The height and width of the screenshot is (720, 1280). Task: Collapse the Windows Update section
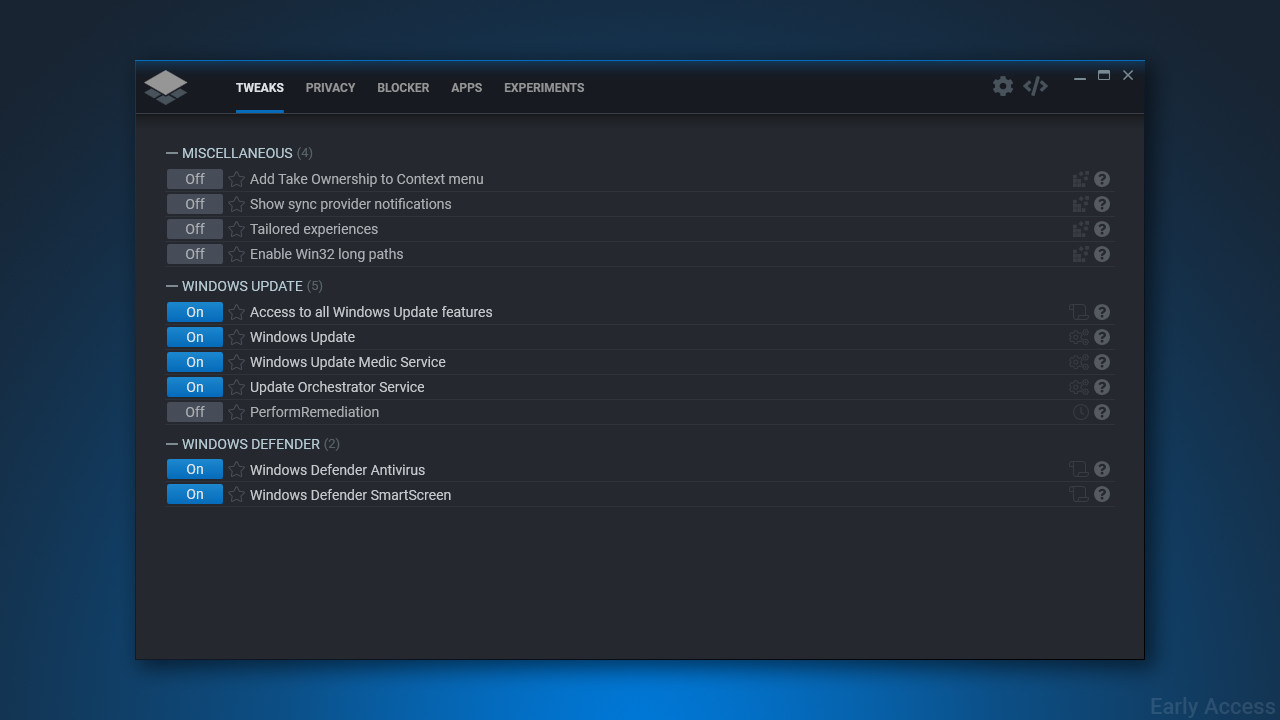coord(172,286)
